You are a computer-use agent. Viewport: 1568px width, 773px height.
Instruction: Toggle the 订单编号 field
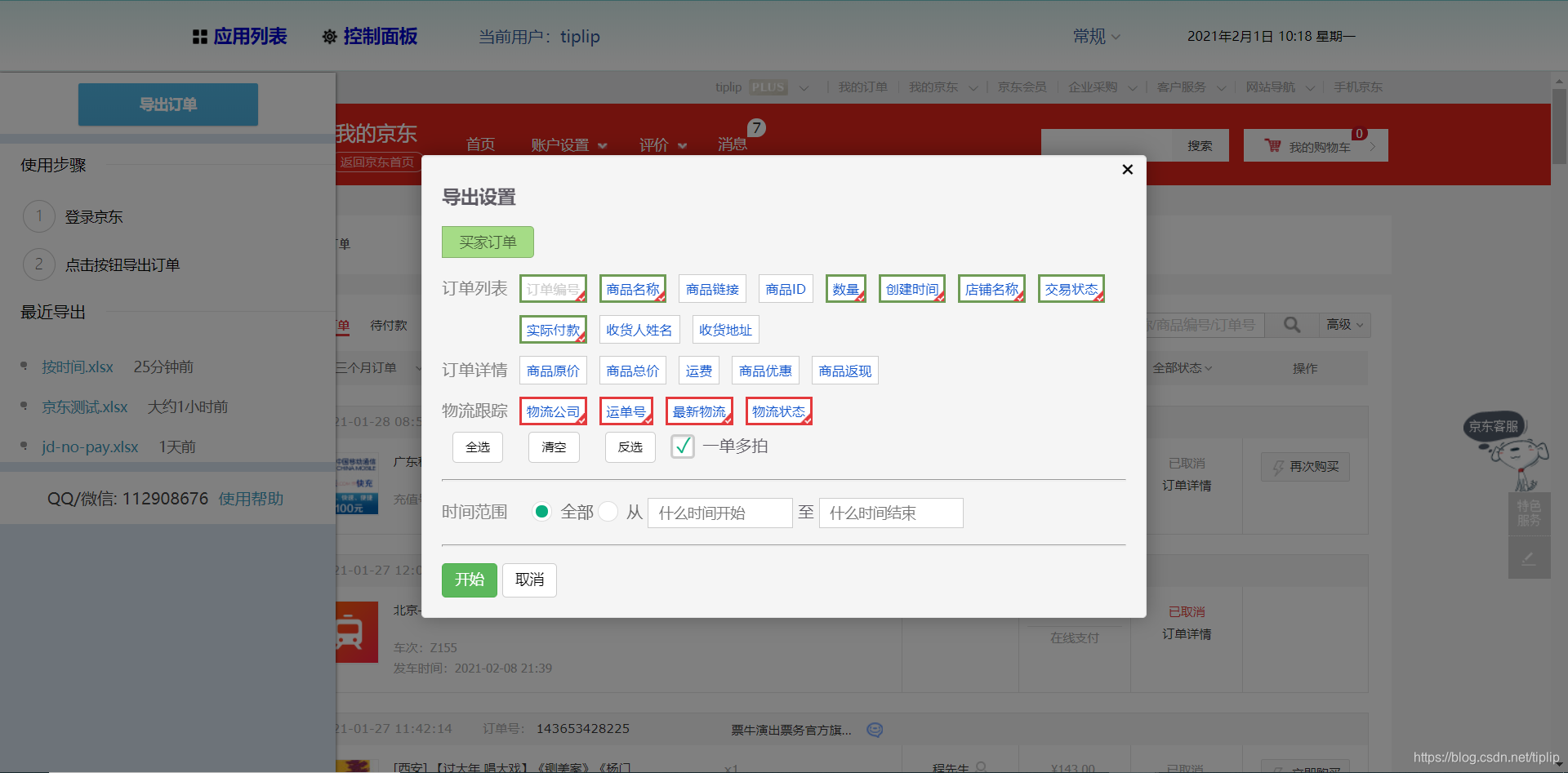tap(553, 289)
